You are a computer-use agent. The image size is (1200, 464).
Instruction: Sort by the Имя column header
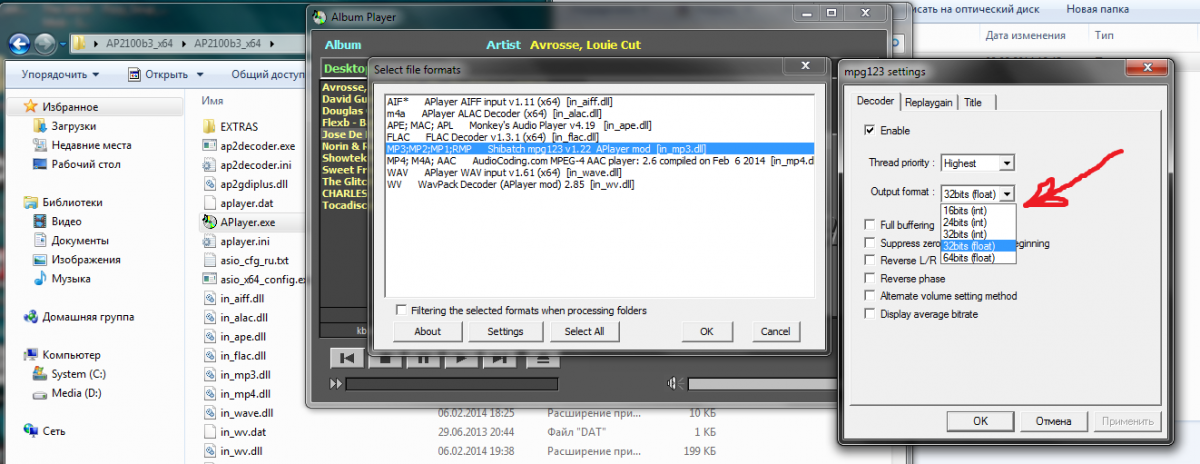[212, 101]
